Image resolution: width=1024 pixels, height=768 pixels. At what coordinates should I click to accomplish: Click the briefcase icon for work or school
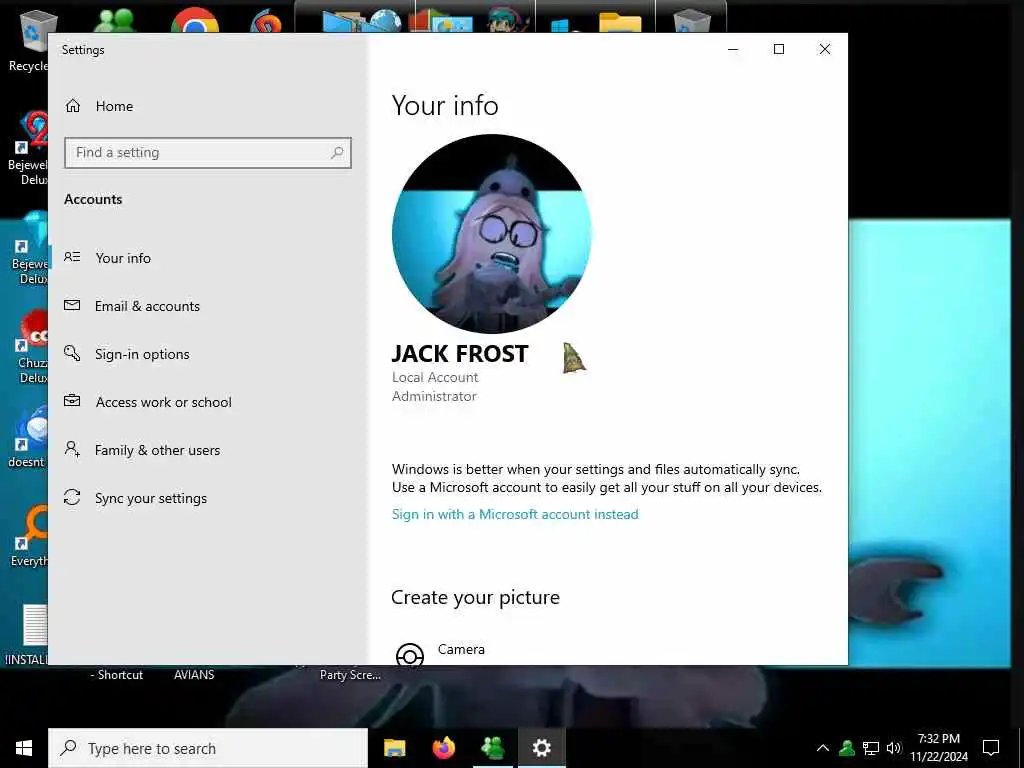click(x=72, y=401)
